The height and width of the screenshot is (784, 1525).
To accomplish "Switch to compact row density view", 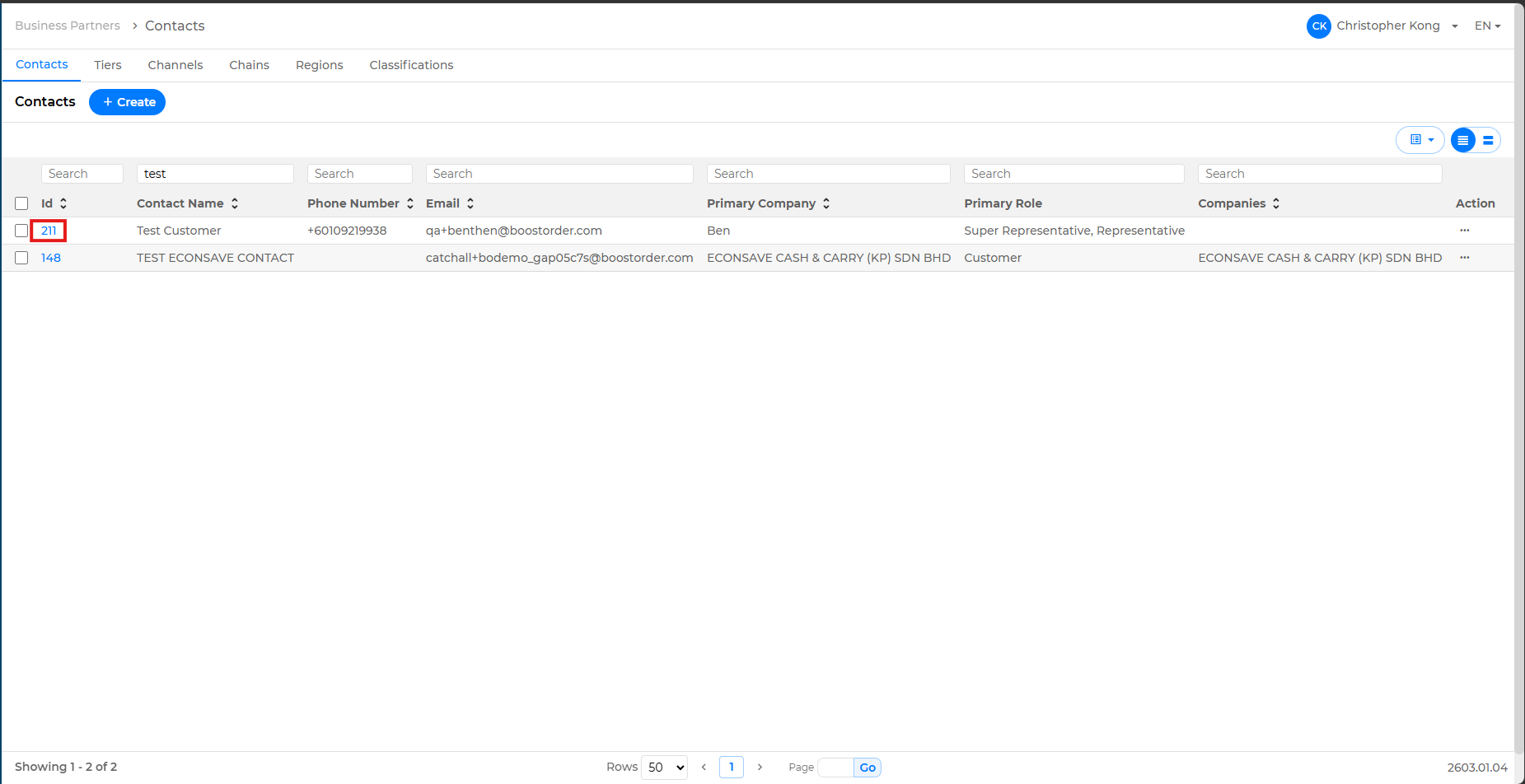I will click(x=1462, y=140).
